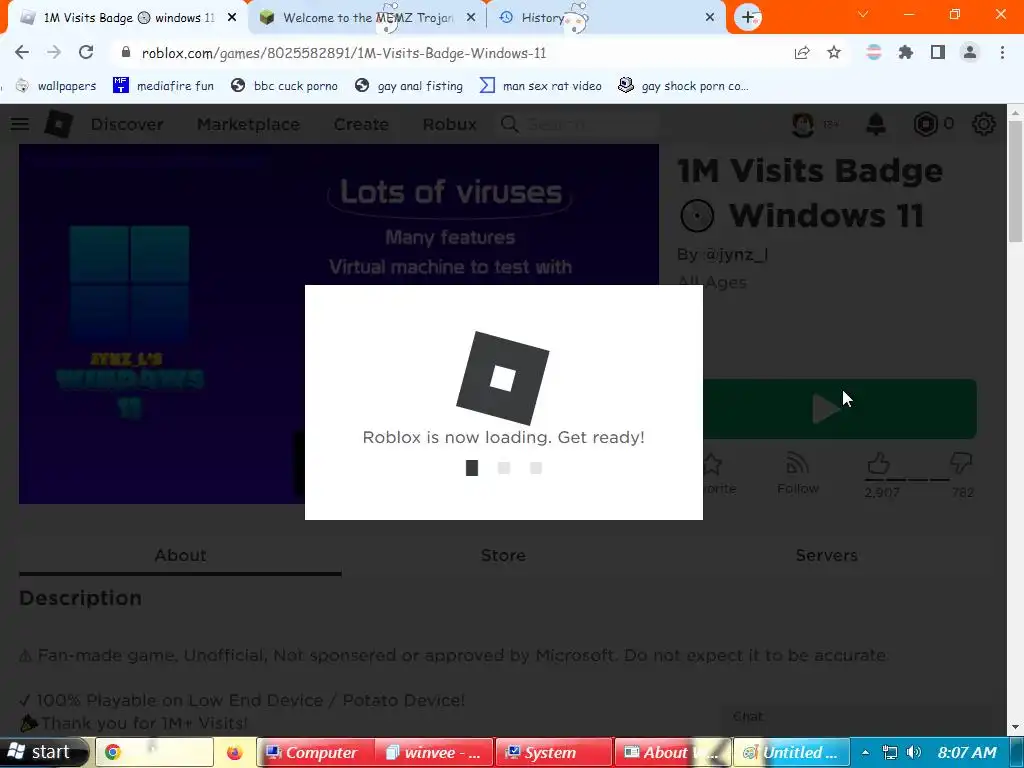Open the Create nav item
Viewport: 1024px width, 768px height.
[361, 124]
